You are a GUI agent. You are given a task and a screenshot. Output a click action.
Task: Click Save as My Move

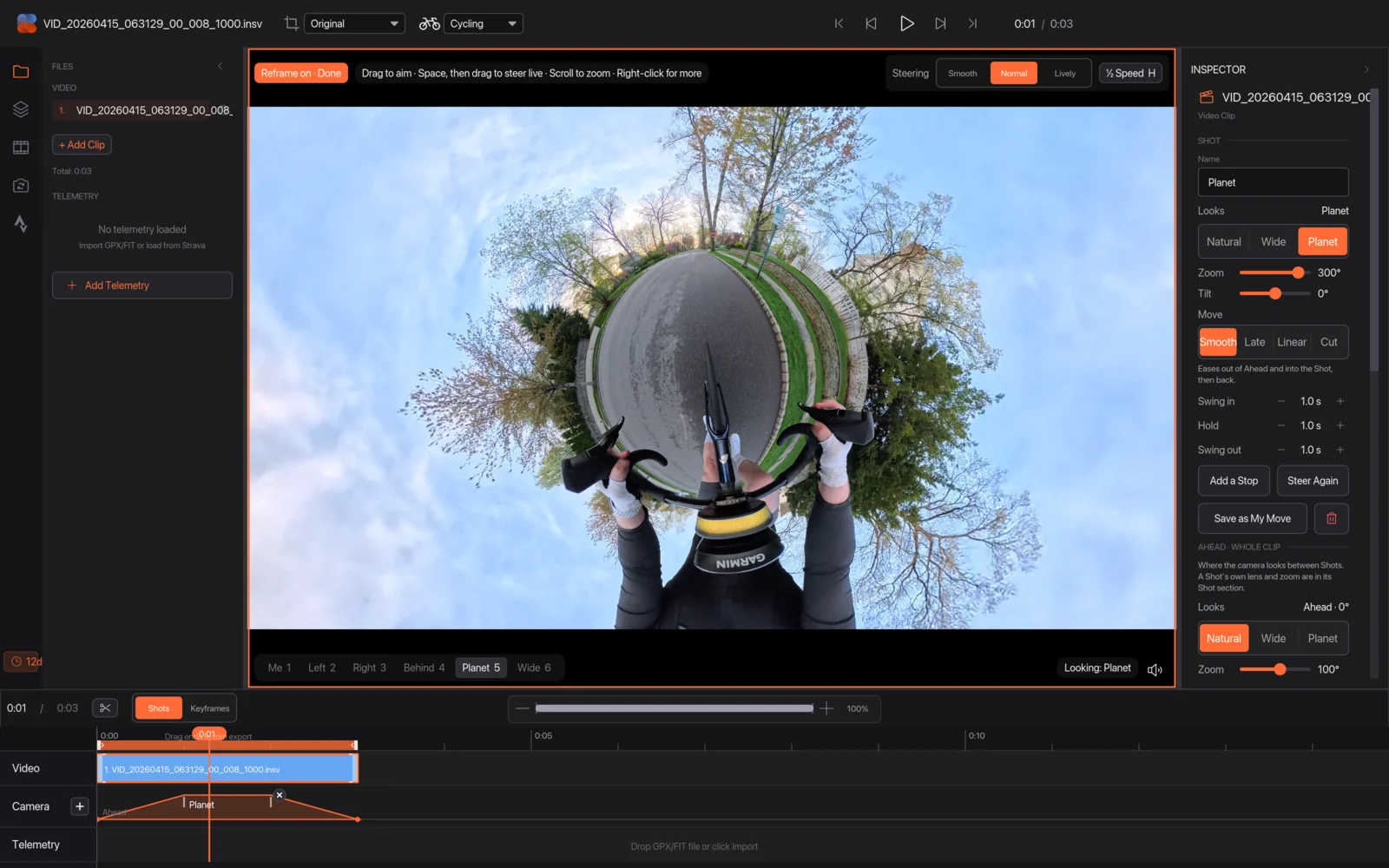point(1252,518)
